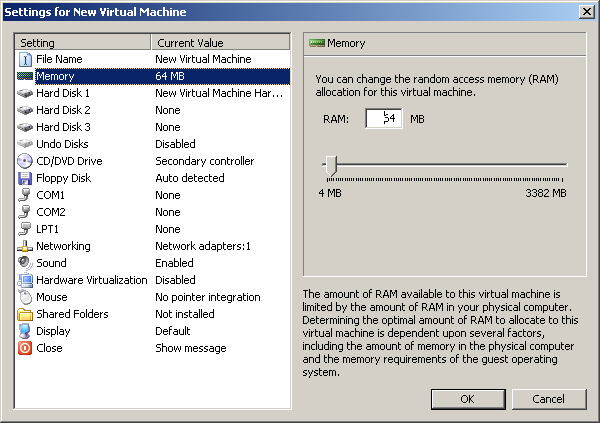Click the Display monitor icon
This screenshot has width=600, height=423.
pyautogui.click(x=25, y=331)
